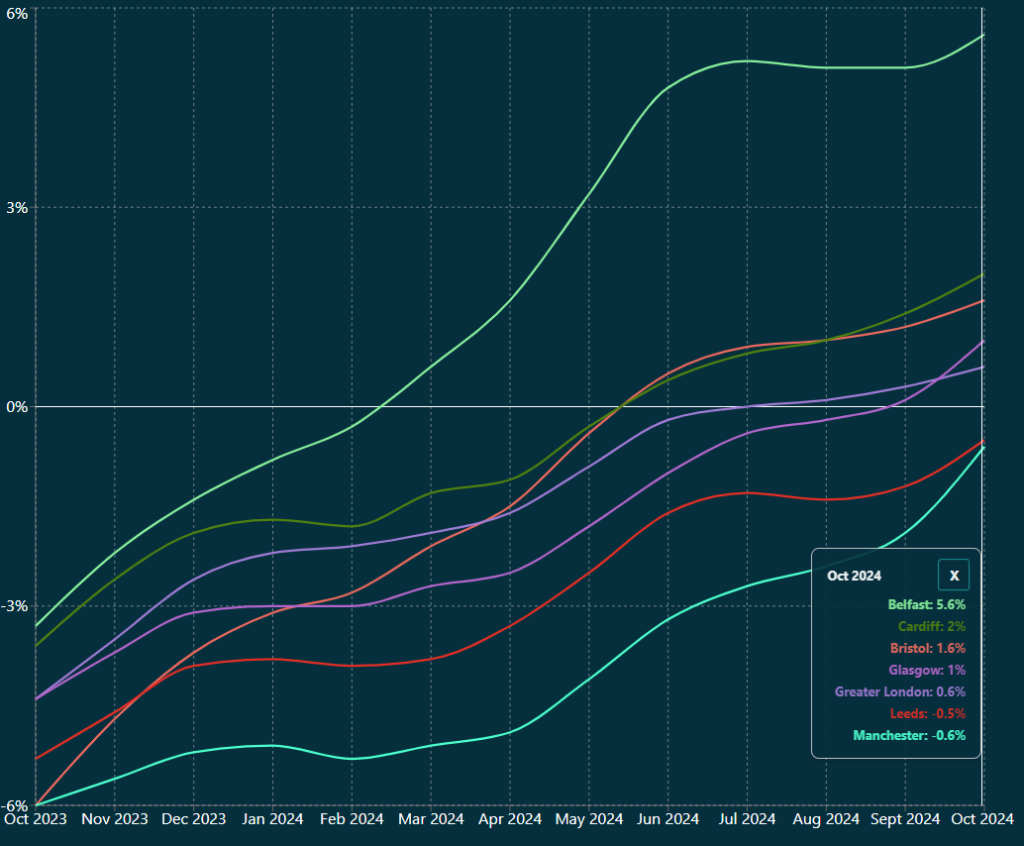
Task: Select Manchester -0.6% in the tooltip
Action: pos(909,736)
